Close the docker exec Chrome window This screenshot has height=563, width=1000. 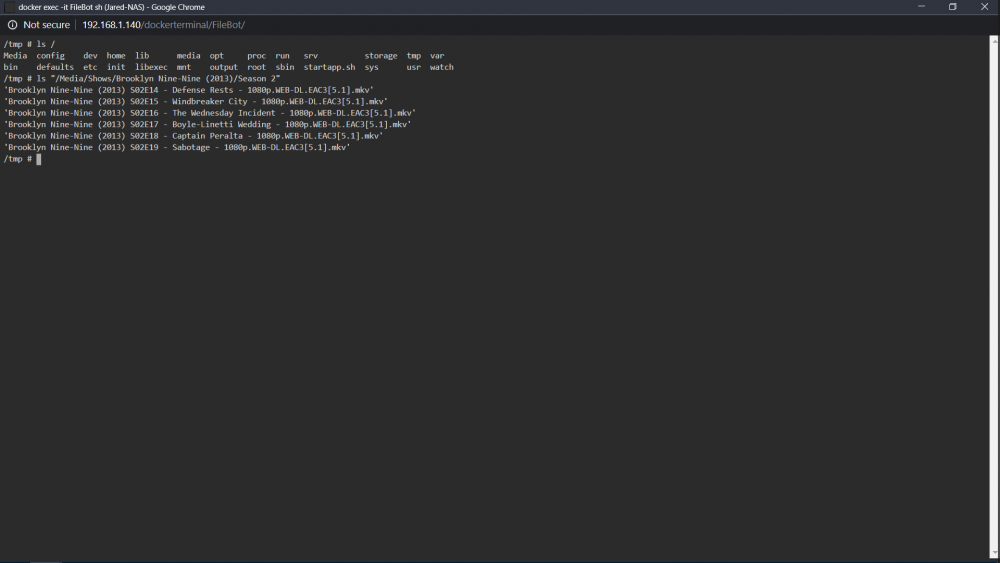coord(984,7)
